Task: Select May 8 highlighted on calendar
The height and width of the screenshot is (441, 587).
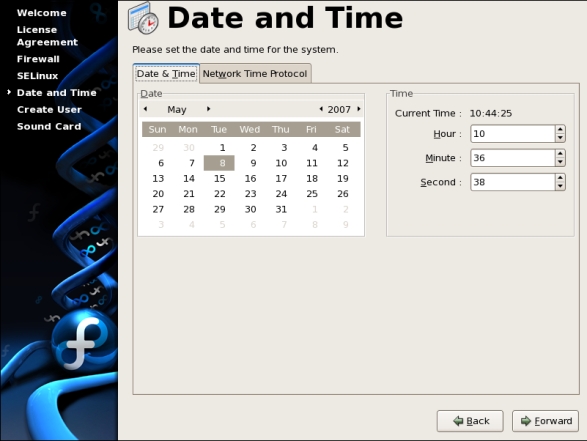Action: pyautogui.click(x=219, y=163)
